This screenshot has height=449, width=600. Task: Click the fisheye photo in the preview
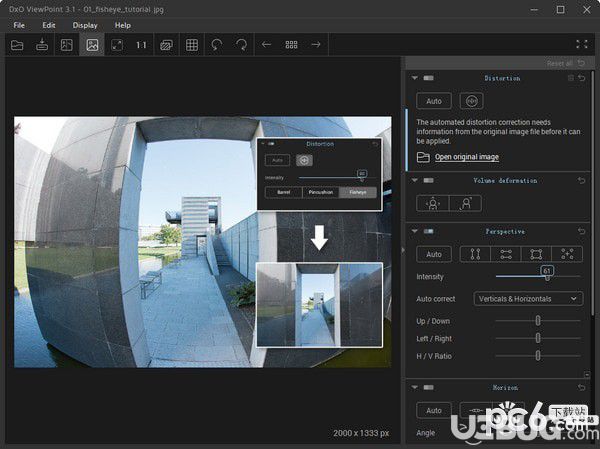pos(203,242)
